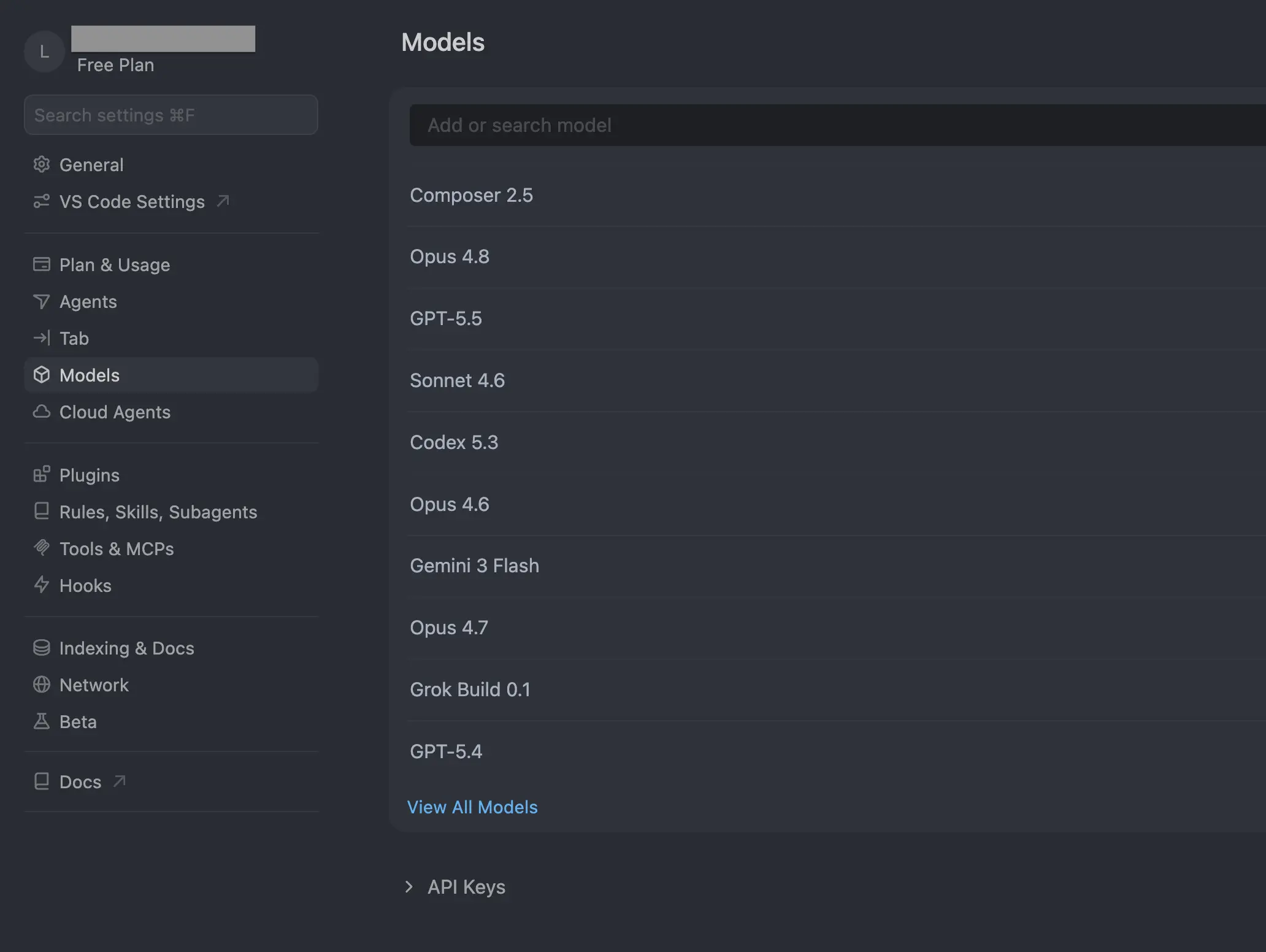The height and width of the screenshot is (952, 1266).
Task: Click the GPT-5.4 model row
Action: tap(837, 751)
